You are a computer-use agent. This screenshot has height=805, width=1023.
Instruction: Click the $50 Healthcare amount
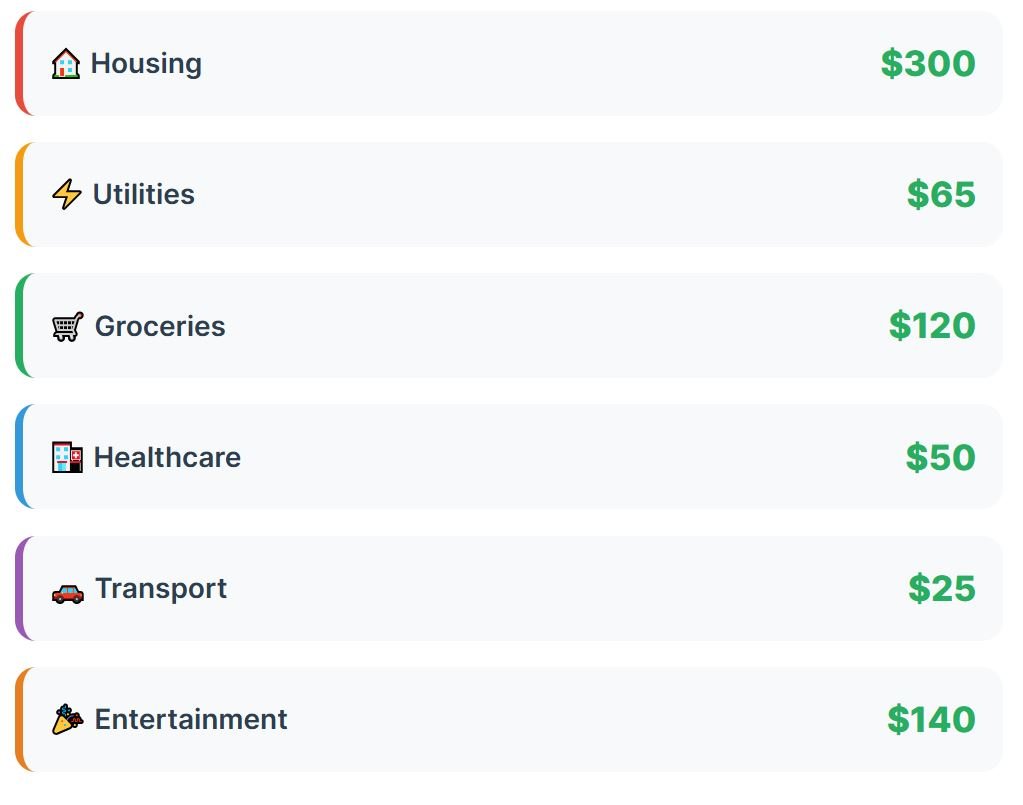940,457
